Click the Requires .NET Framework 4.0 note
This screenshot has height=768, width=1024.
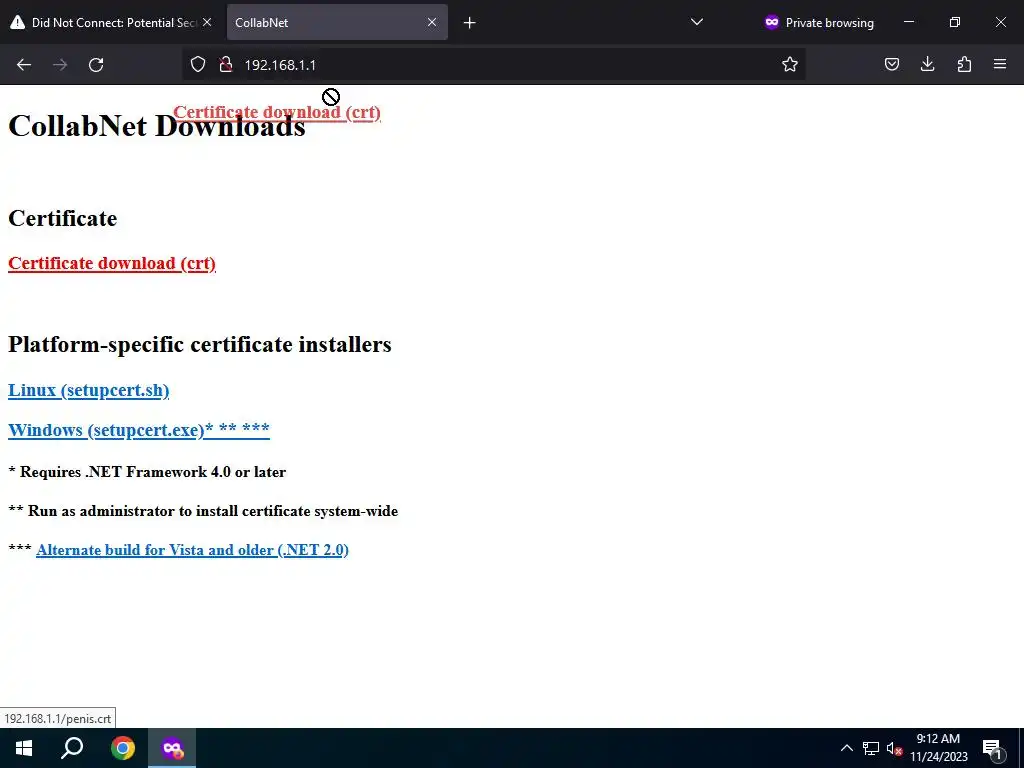click(x=147, y=472)
